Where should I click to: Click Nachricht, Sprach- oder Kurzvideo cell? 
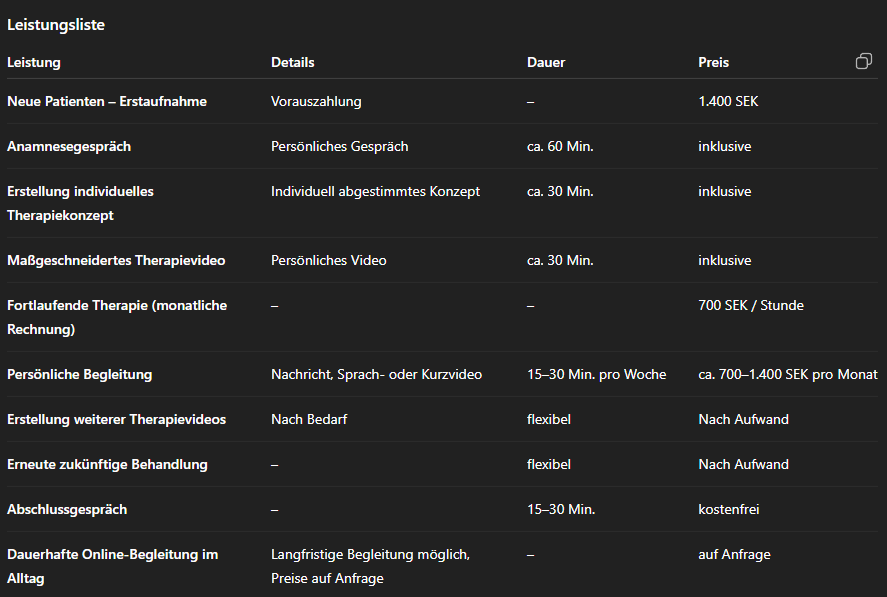coord(376,375)
